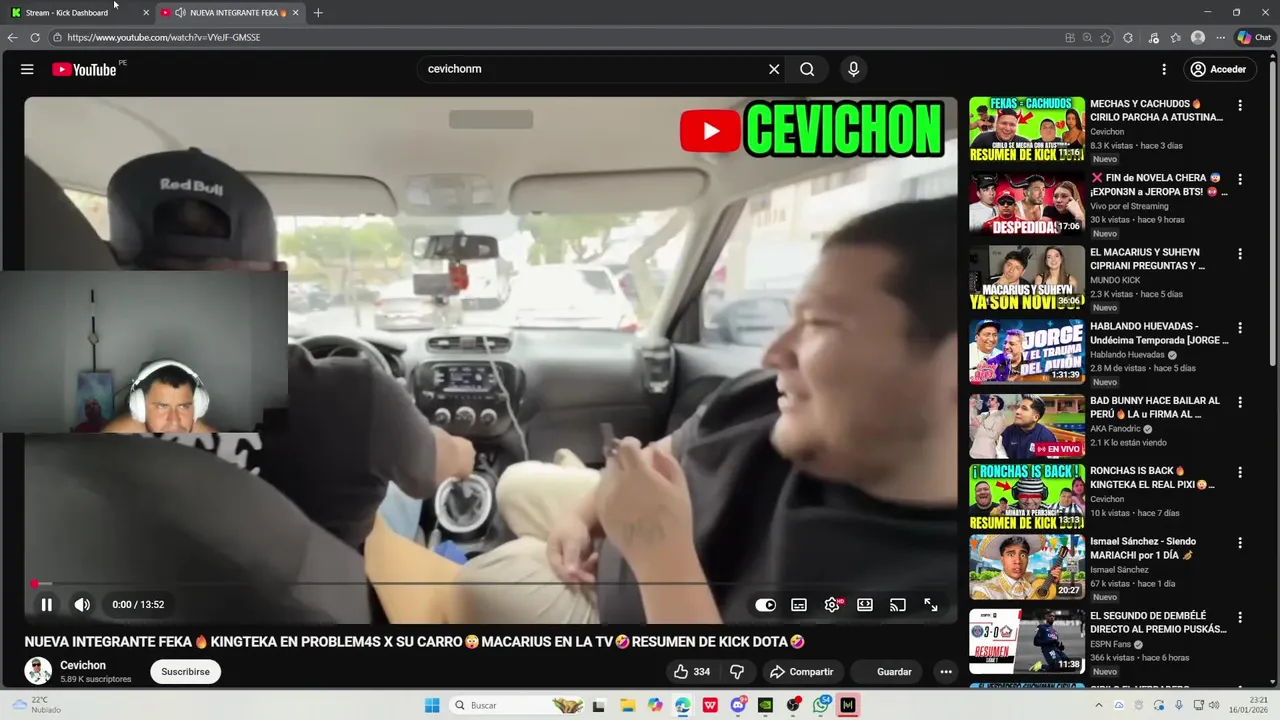Start voice search with microphone

point(853,69)
